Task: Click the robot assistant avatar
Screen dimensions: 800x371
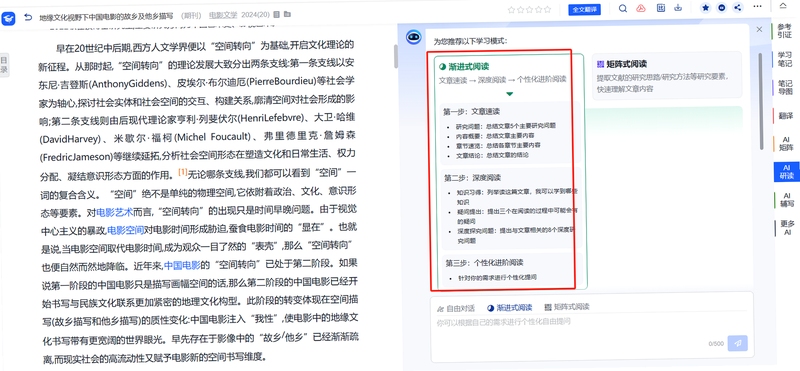Action: [413, 37]
